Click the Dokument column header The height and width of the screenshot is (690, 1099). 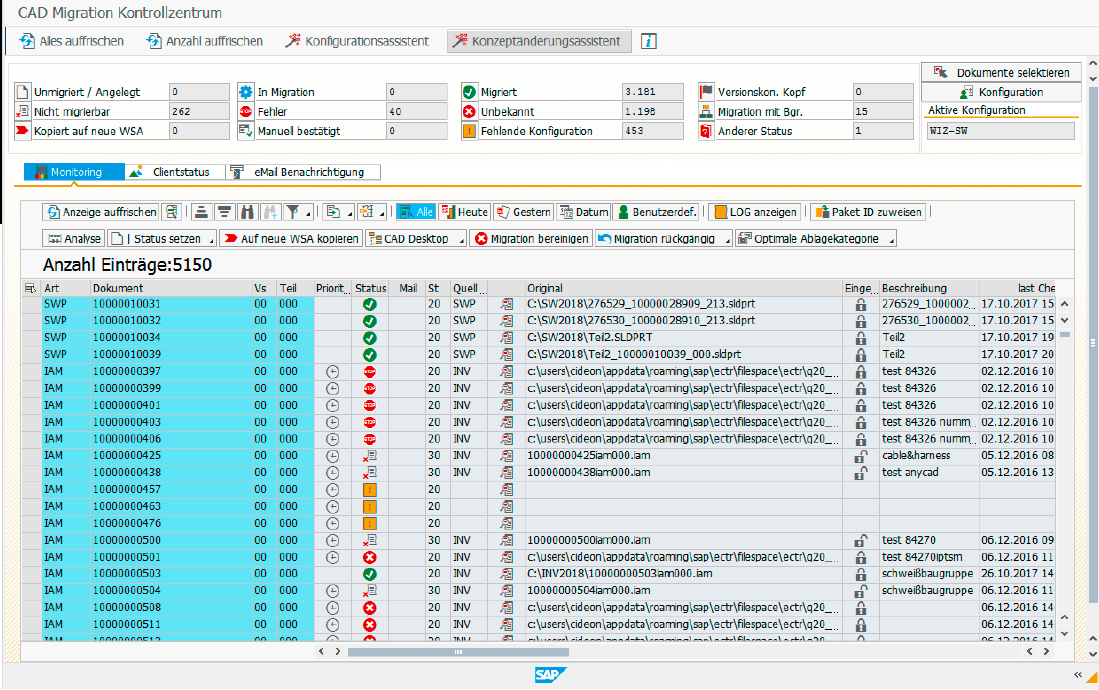point(171,288)
